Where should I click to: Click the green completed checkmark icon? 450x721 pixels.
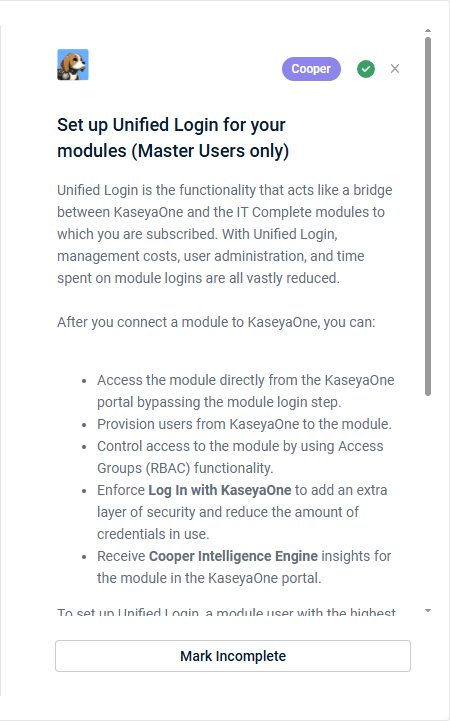click(366, 69)
